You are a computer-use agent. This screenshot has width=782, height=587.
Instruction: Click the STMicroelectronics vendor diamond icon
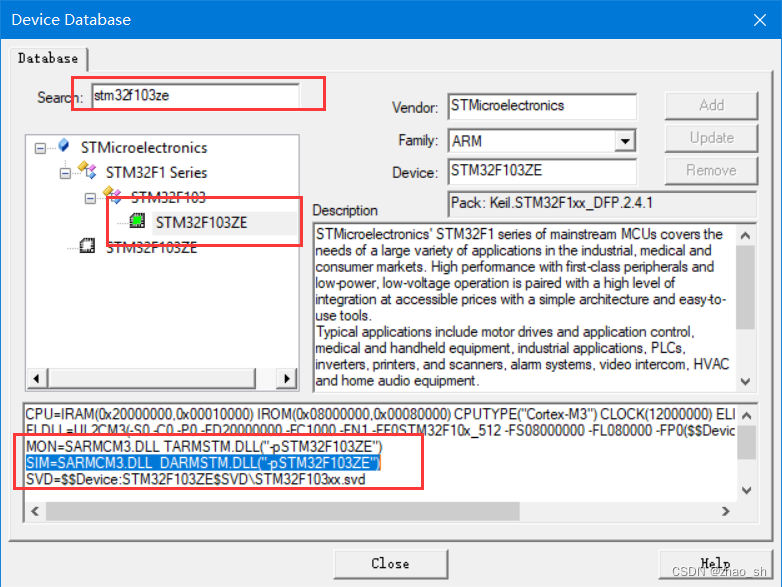63,146
